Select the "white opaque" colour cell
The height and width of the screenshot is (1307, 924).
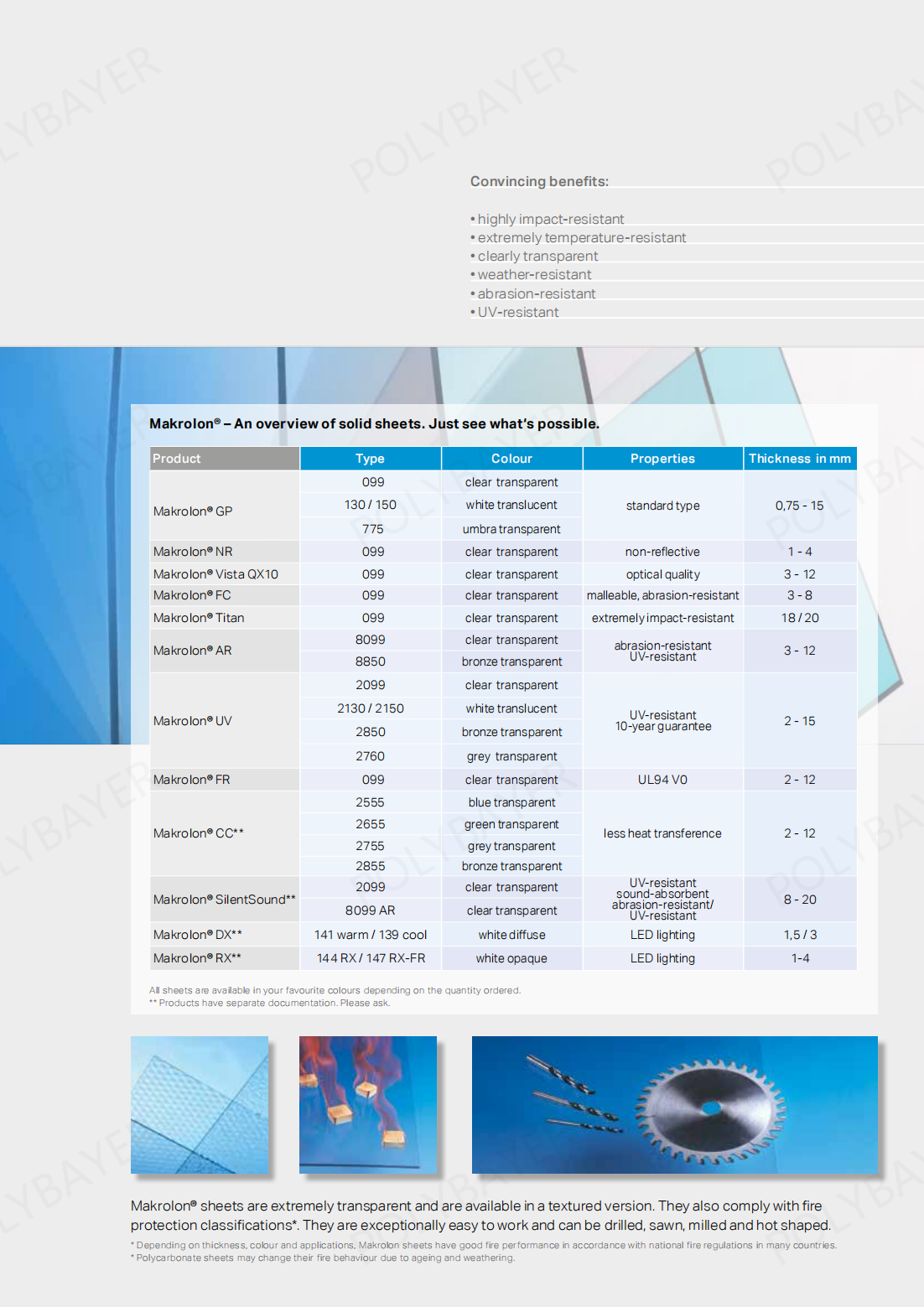[x=511, y=958]
